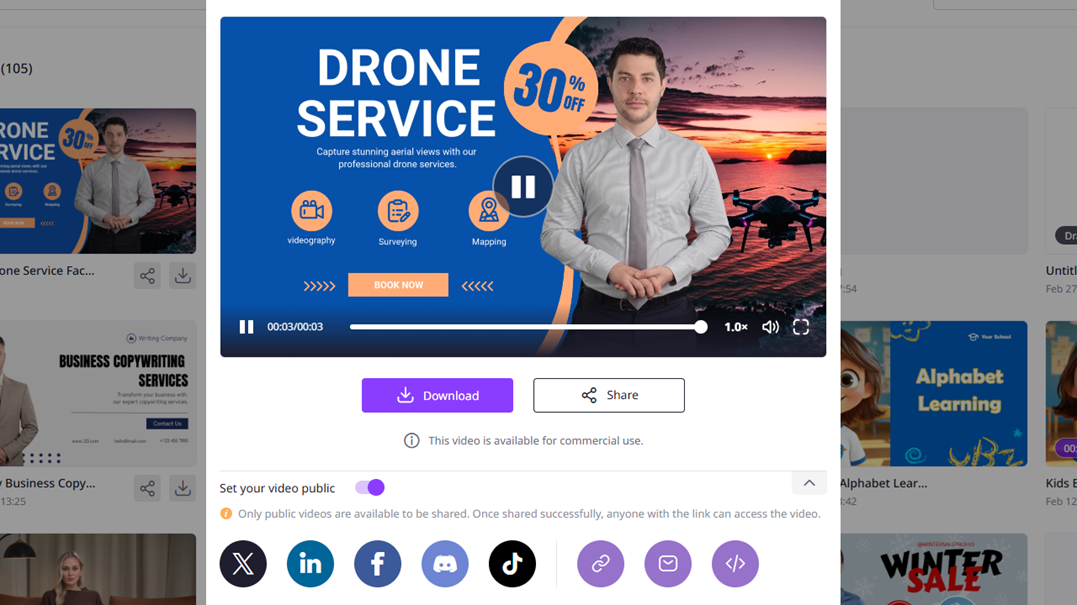Pause video using bottom-left control

(246, 327)
